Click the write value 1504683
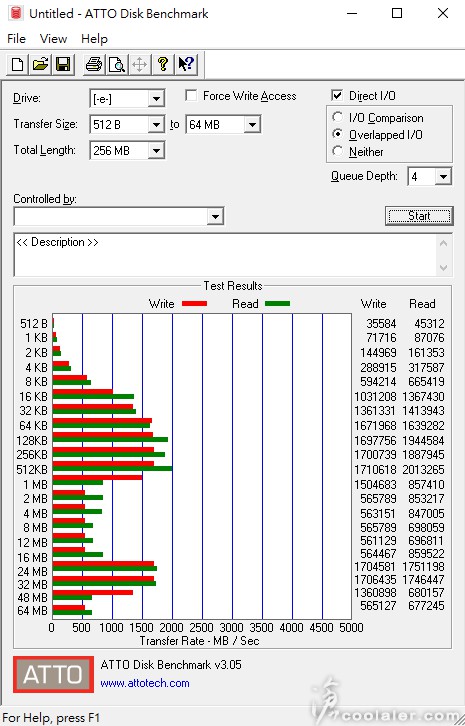The width and height of the screenshot is (465, 726). [x=375, y=484]
